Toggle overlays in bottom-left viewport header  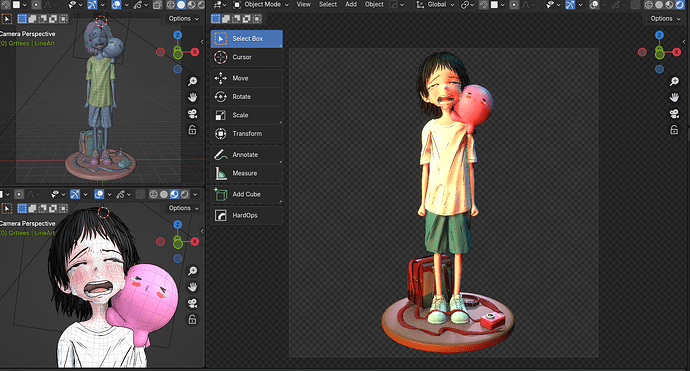(x=99, y=194)
